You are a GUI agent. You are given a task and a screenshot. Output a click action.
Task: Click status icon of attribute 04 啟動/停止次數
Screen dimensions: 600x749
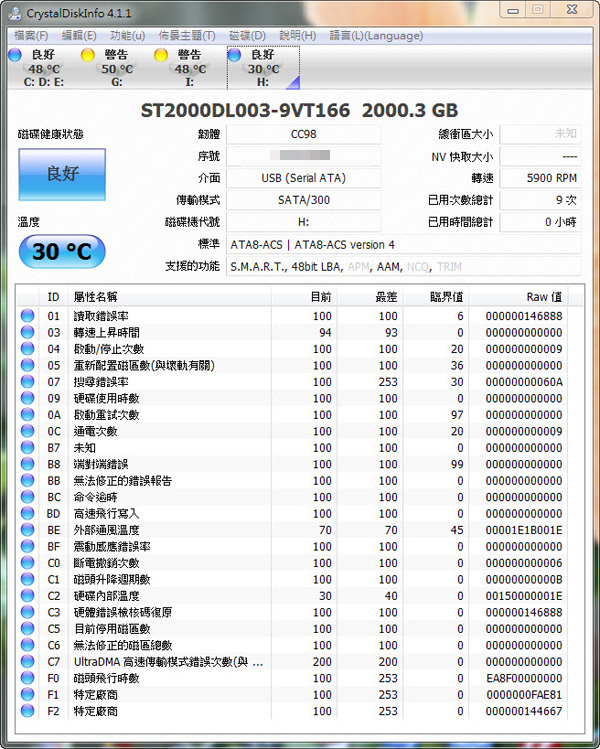(28, 349)
